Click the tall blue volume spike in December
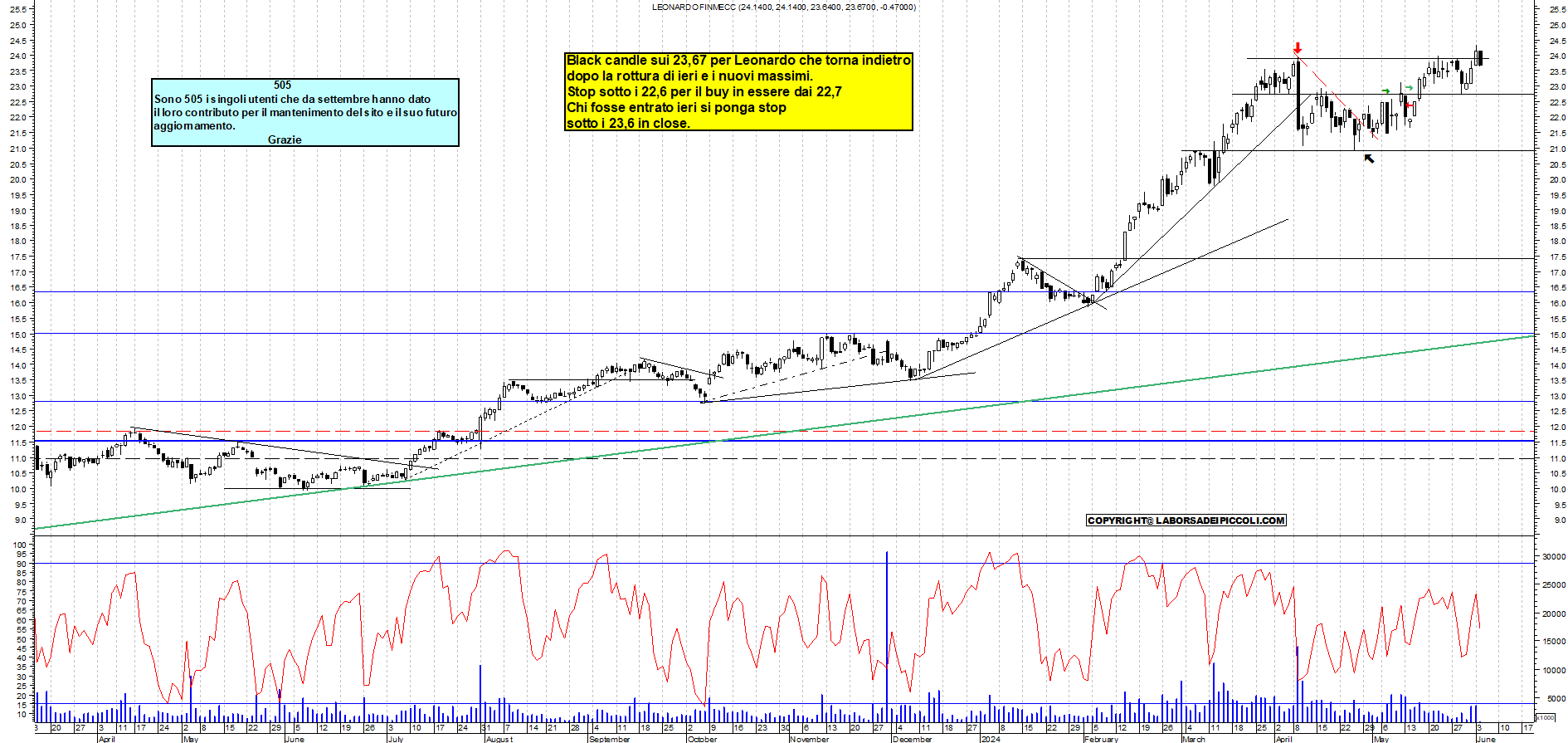Screen dimensions: 1568x743 887,637
